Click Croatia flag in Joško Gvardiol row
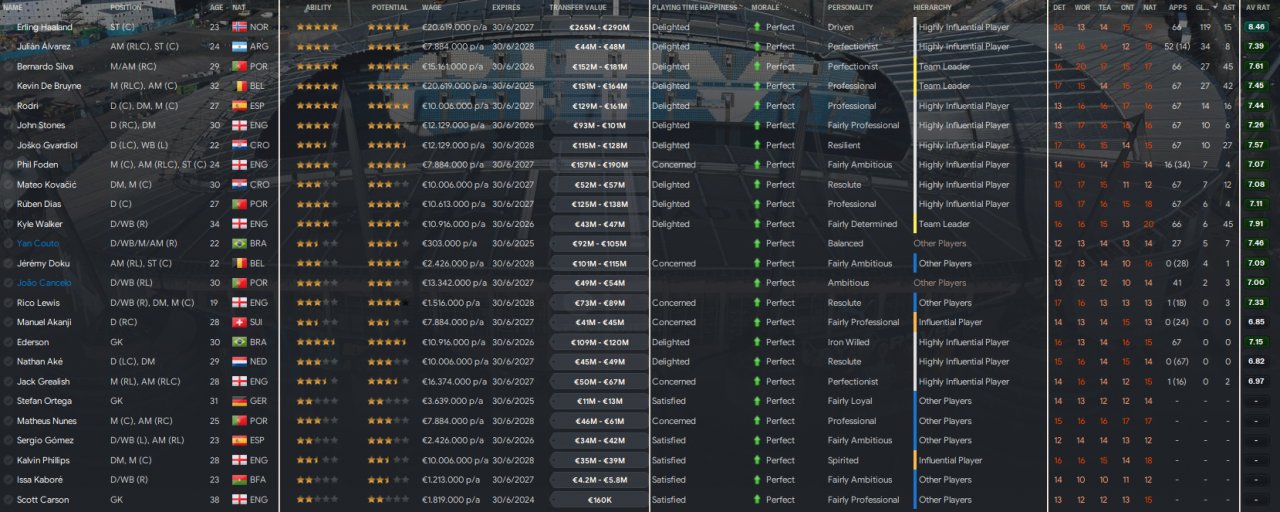The width and height of the screenshot is (1280, 512). 239,145
